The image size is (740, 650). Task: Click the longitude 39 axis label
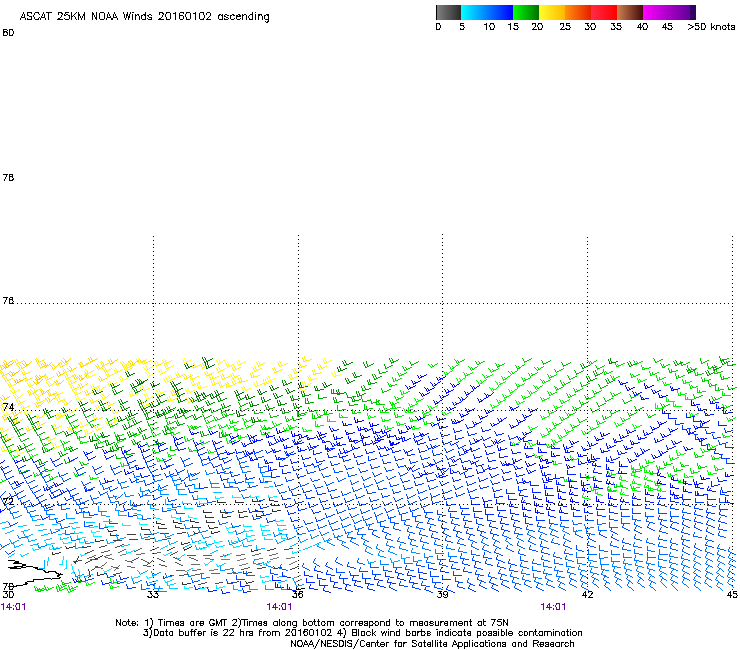click(x=443, y=595)
